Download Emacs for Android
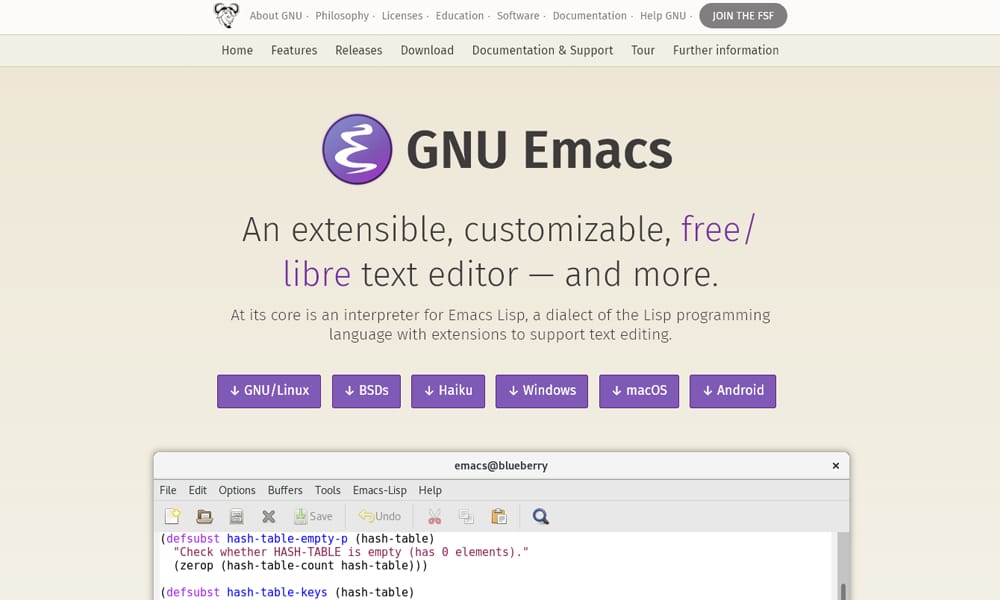Viewport: 1000px width, 600px height. [x=733, y=391]
